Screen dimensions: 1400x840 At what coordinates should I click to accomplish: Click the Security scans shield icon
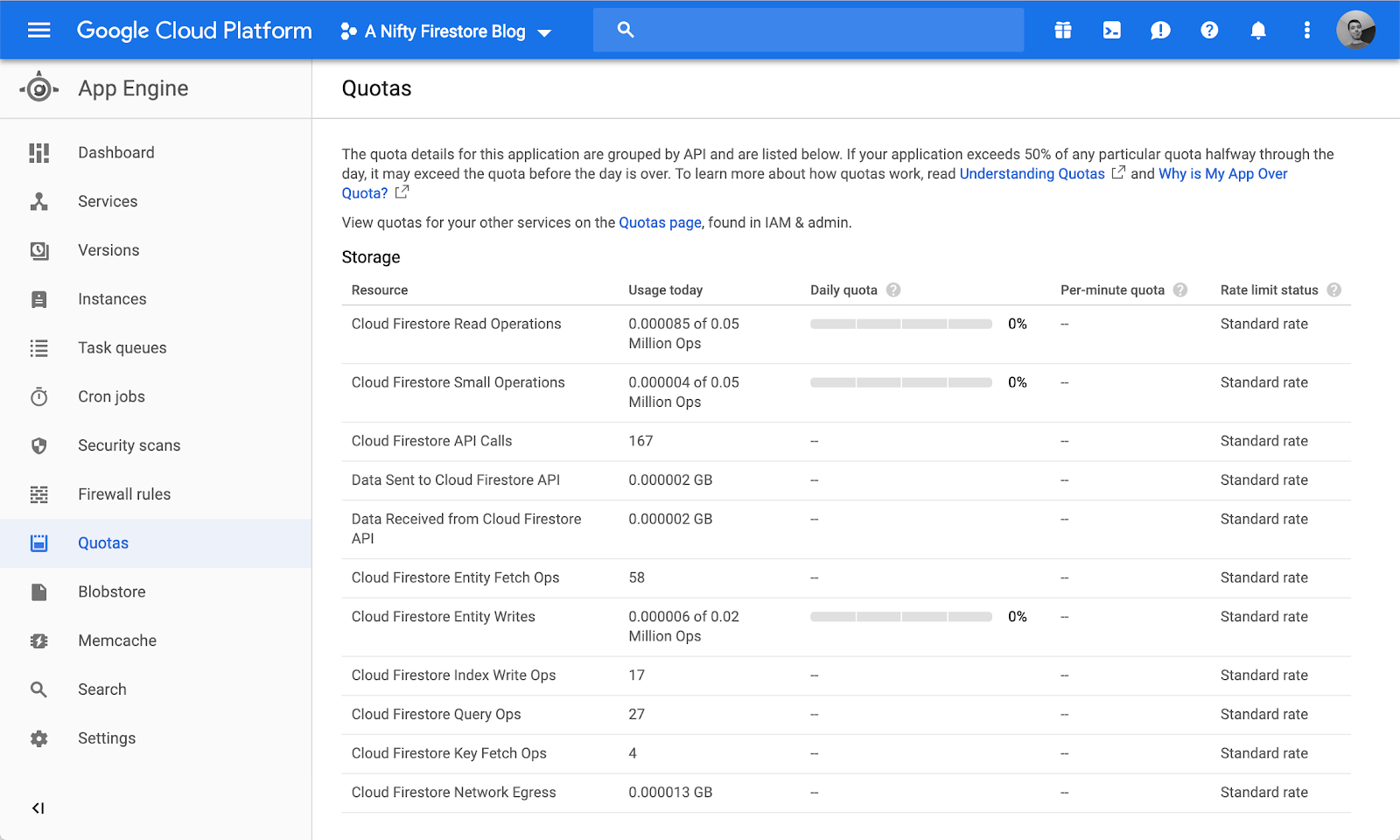click(x=38, y=446)
